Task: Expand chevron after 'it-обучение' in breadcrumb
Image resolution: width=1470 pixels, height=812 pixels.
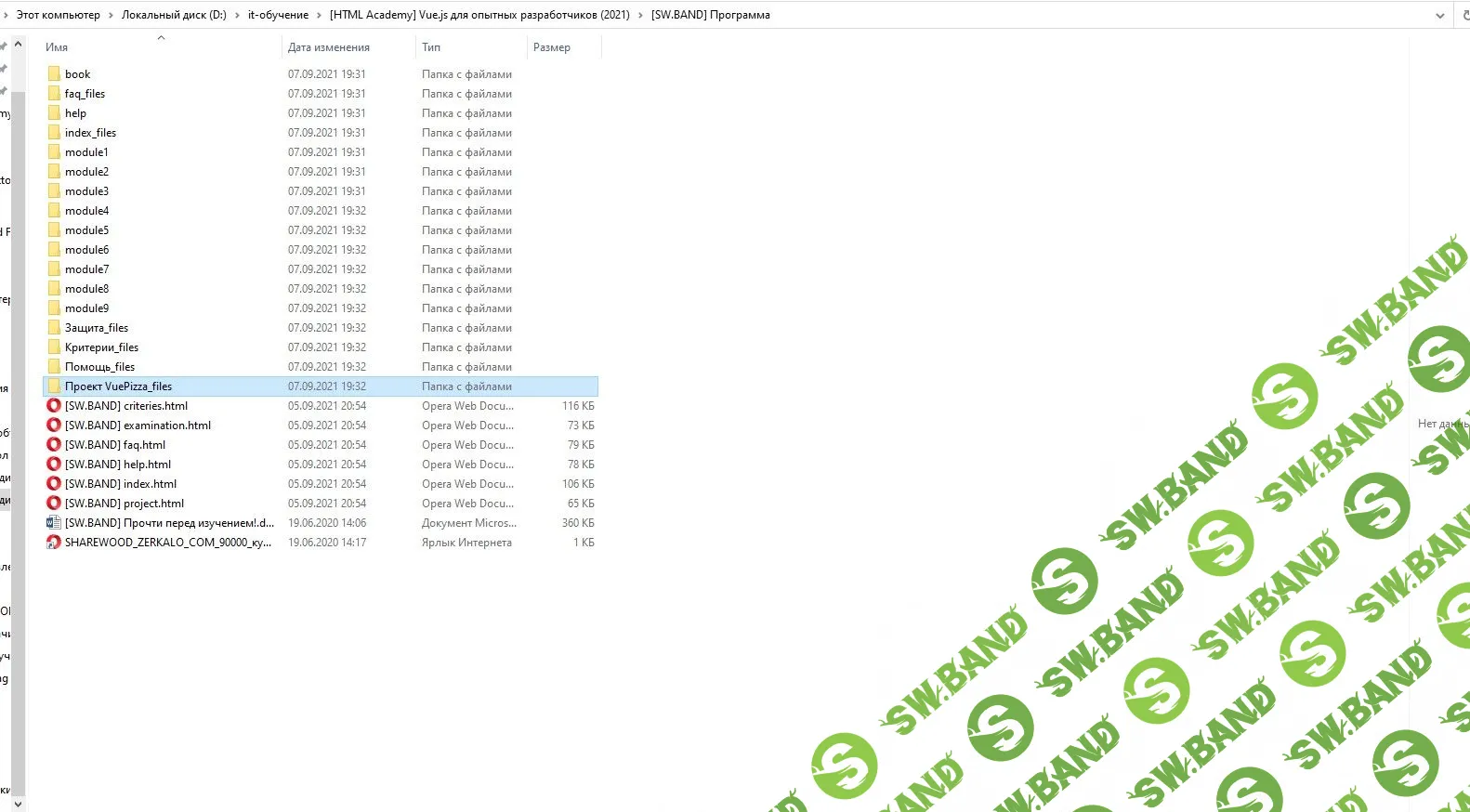Action: pos(319,15)
